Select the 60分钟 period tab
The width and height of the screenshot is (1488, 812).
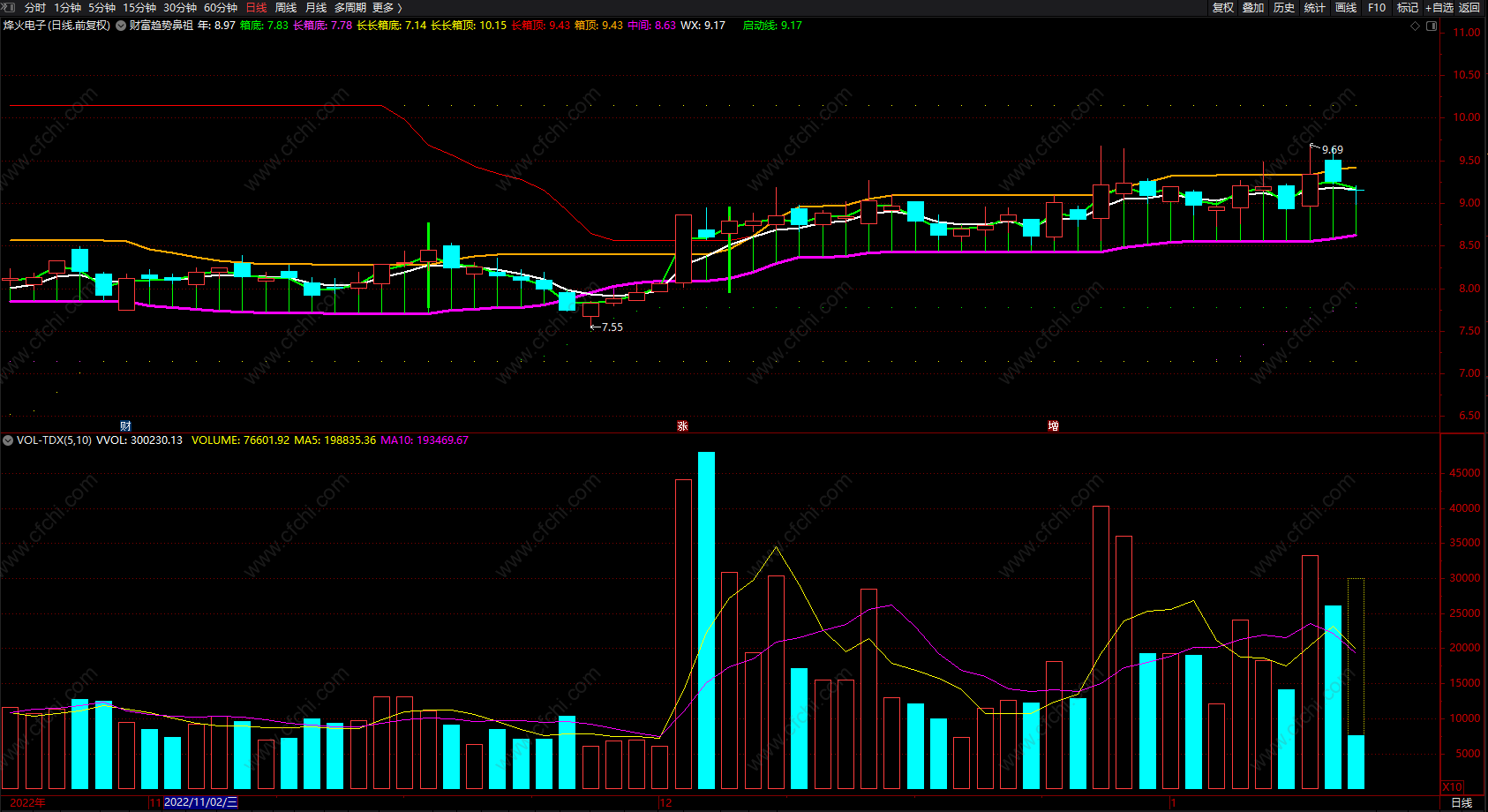[221, 7]
